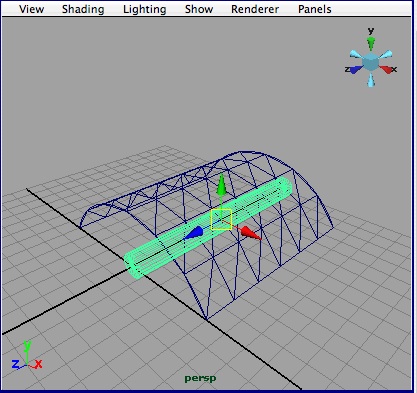Click the persp camera label
This screenshot has height=393, width=417.
[200, 378]
